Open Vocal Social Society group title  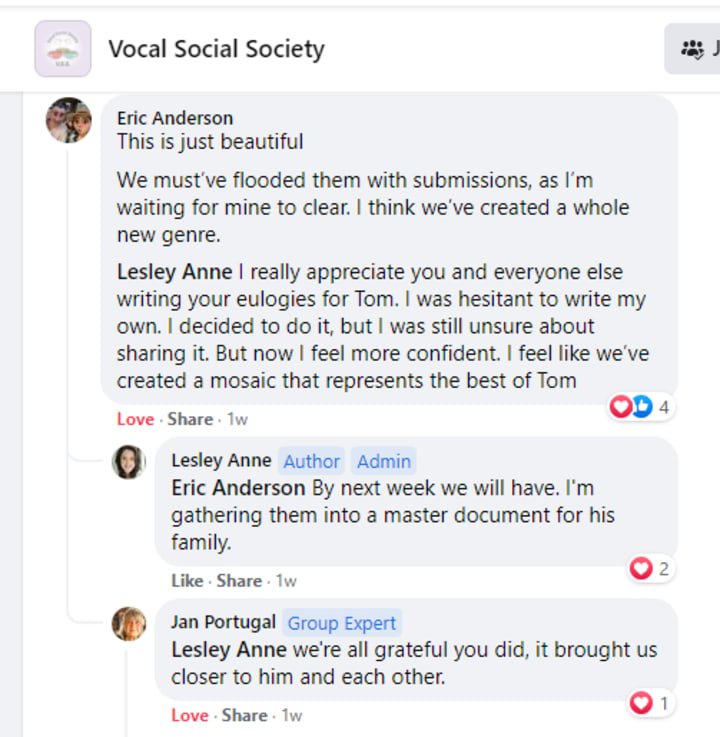point(216,48)
